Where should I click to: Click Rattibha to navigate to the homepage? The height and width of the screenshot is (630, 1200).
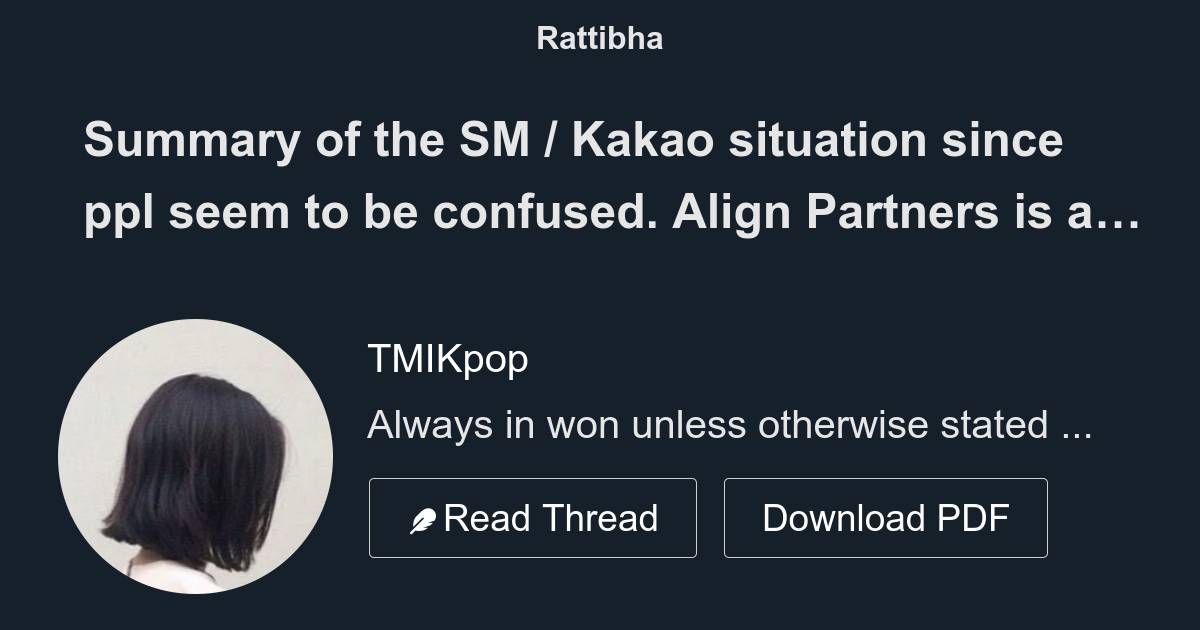pyautogui.click(x=599, y=39)
